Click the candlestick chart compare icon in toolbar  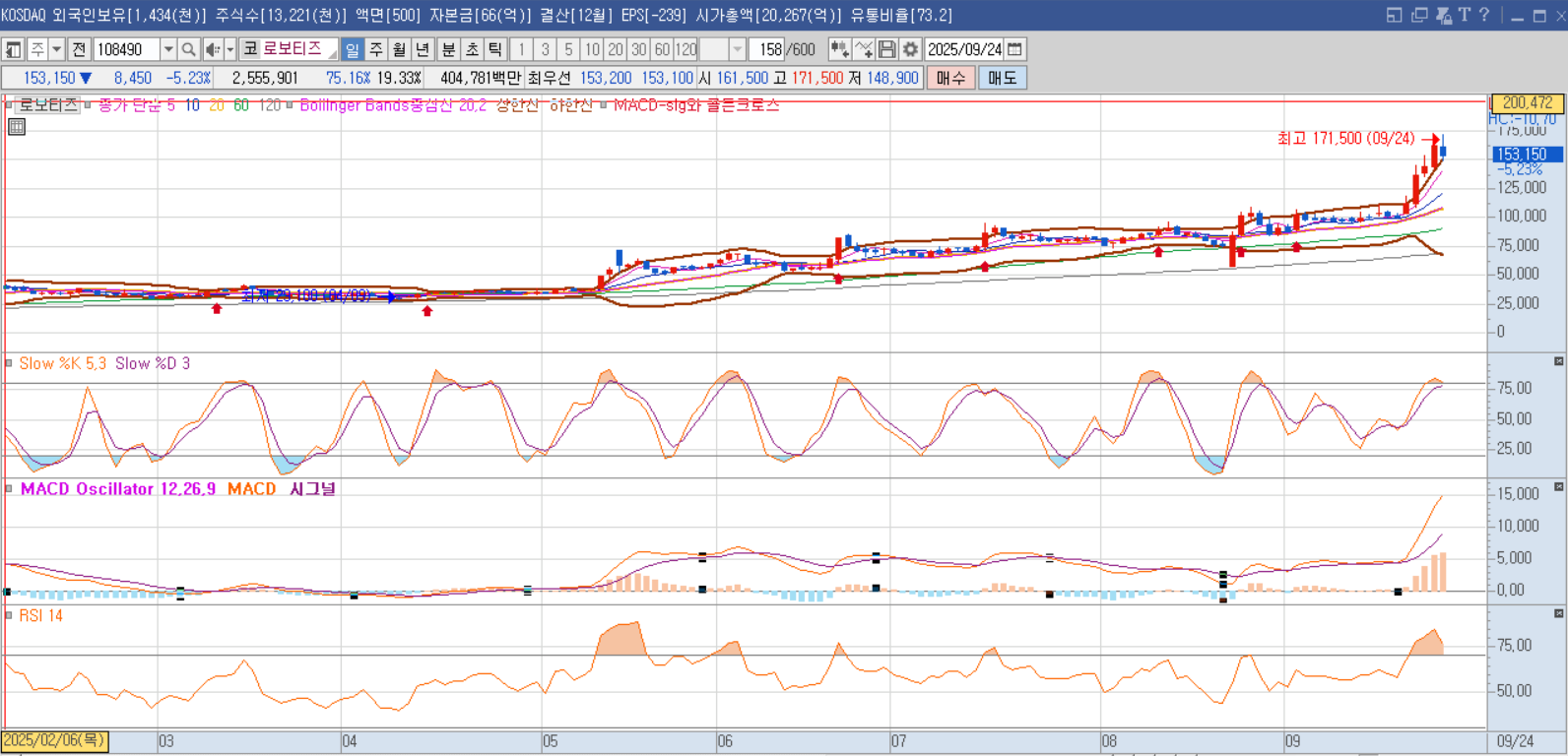pyautogui.click(x=839, y=49)
